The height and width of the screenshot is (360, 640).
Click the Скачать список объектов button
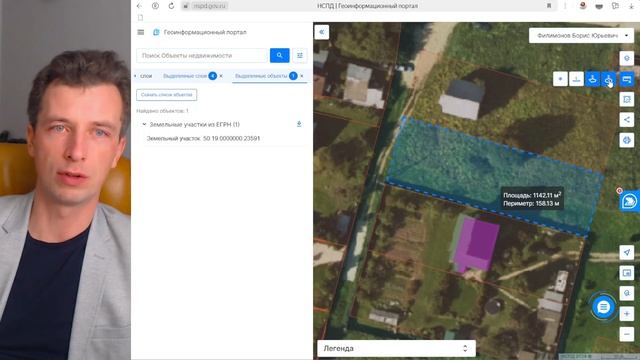(167, 95)
